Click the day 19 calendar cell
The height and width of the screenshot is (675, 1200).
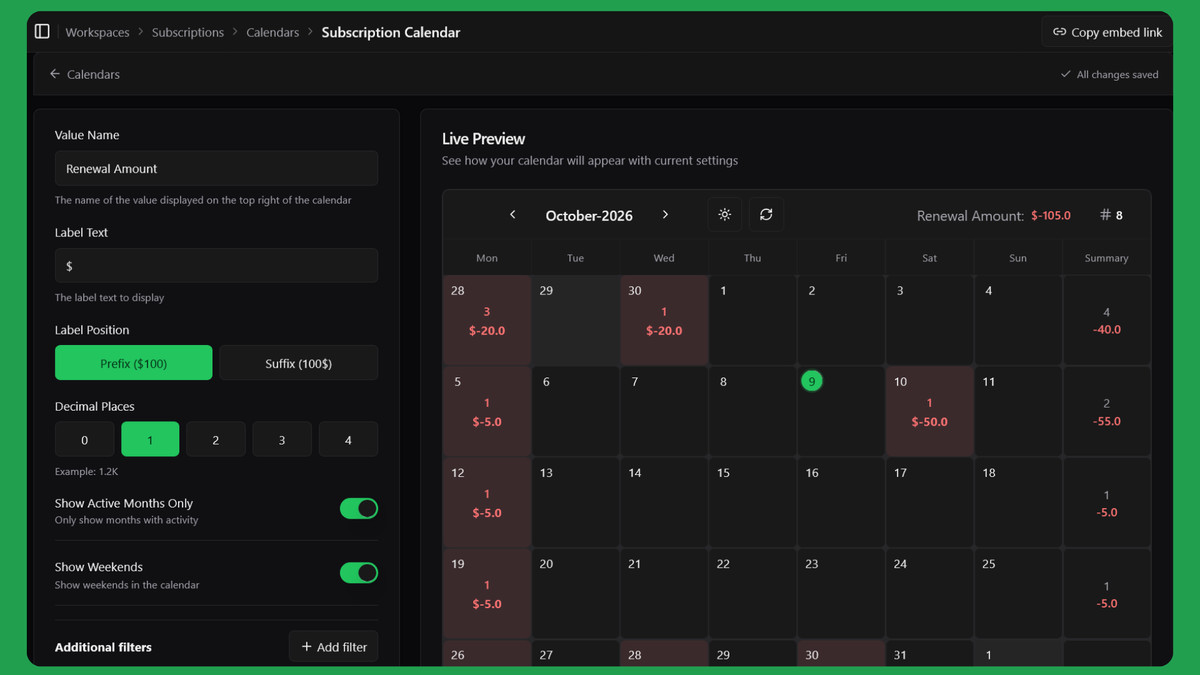tap(487, 594)
